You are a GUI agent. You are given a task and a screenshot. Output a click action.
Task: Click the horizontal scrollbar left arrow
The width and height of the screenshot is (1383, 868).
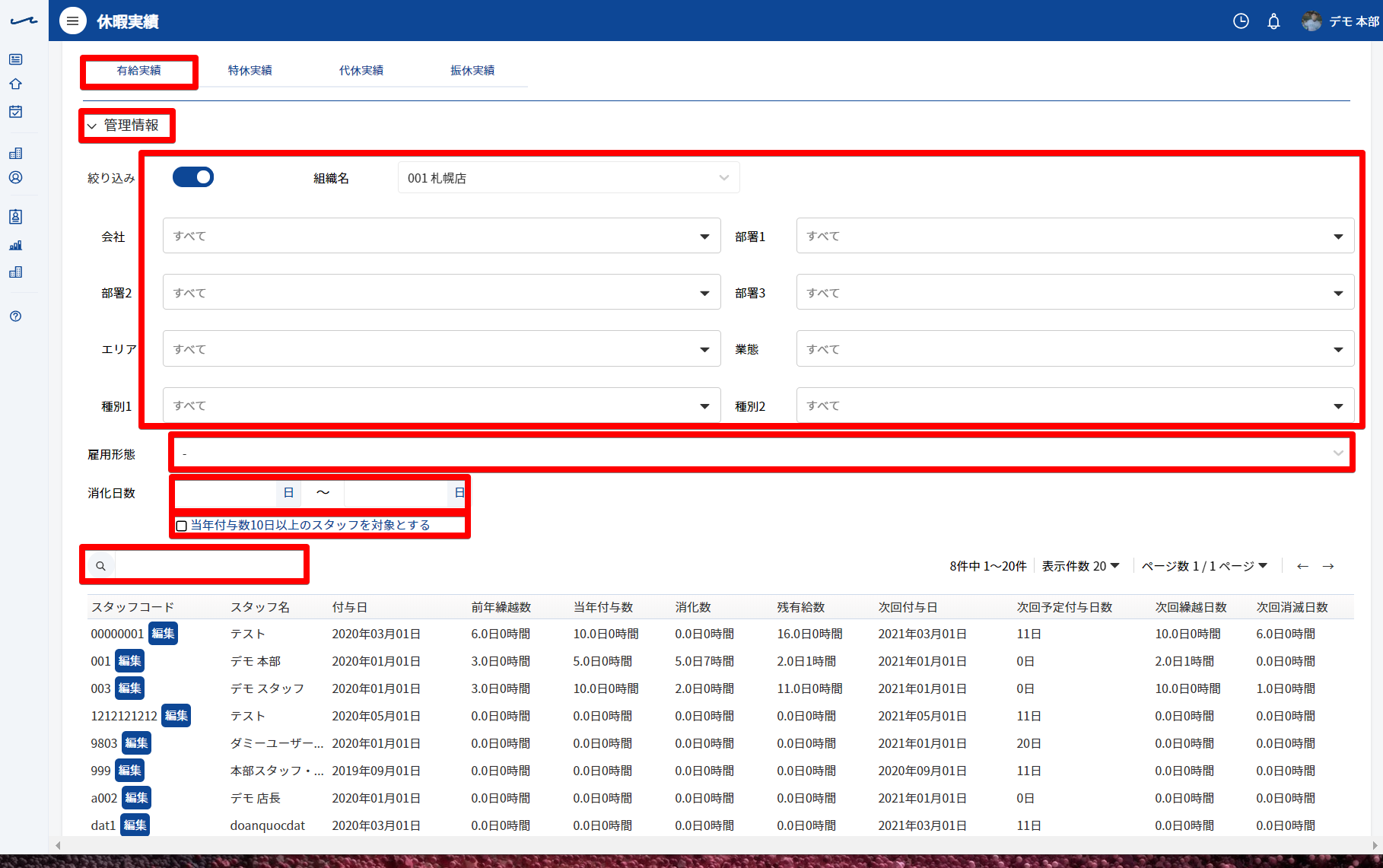58,845
